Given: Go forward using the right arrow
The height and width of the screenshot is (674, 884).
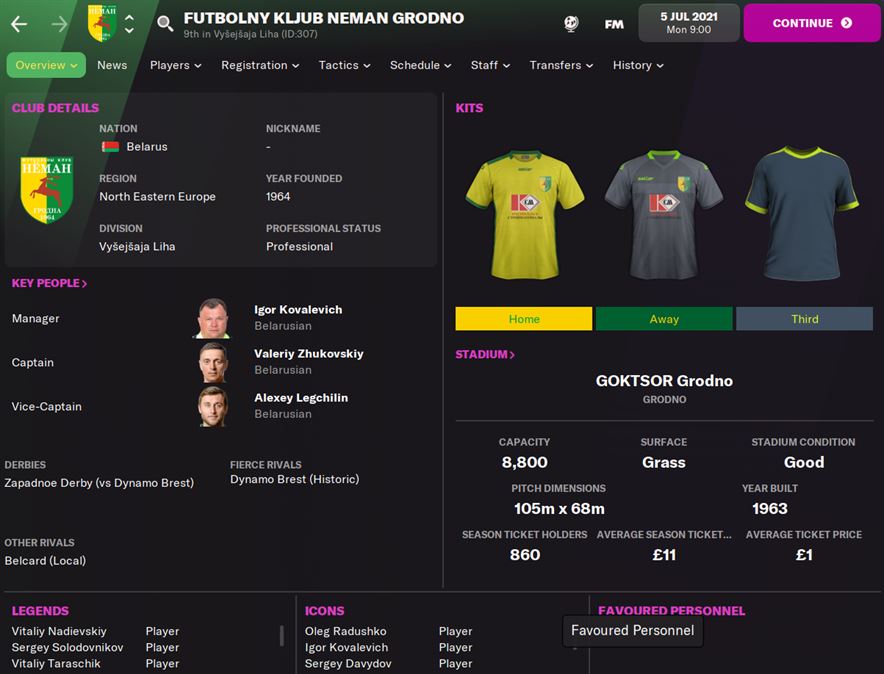Looking at the screenshot, I should [x=59, y=24].
